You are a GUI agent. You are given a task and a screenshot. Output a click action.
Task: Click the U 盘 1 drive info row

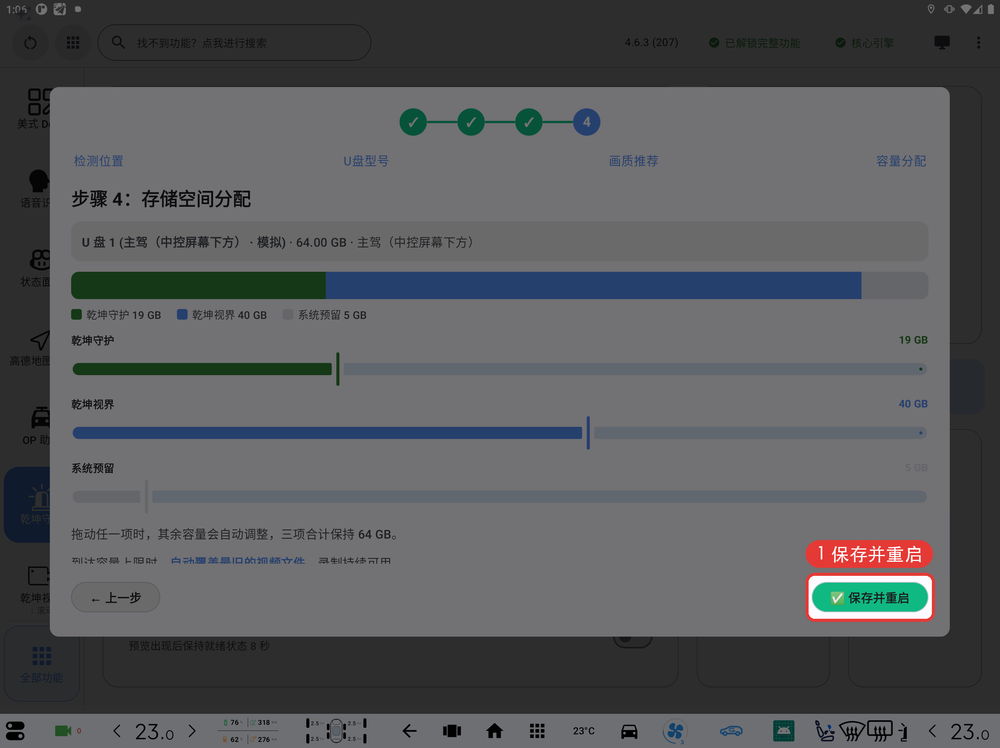pyautogui.click(x=499, y=242)
